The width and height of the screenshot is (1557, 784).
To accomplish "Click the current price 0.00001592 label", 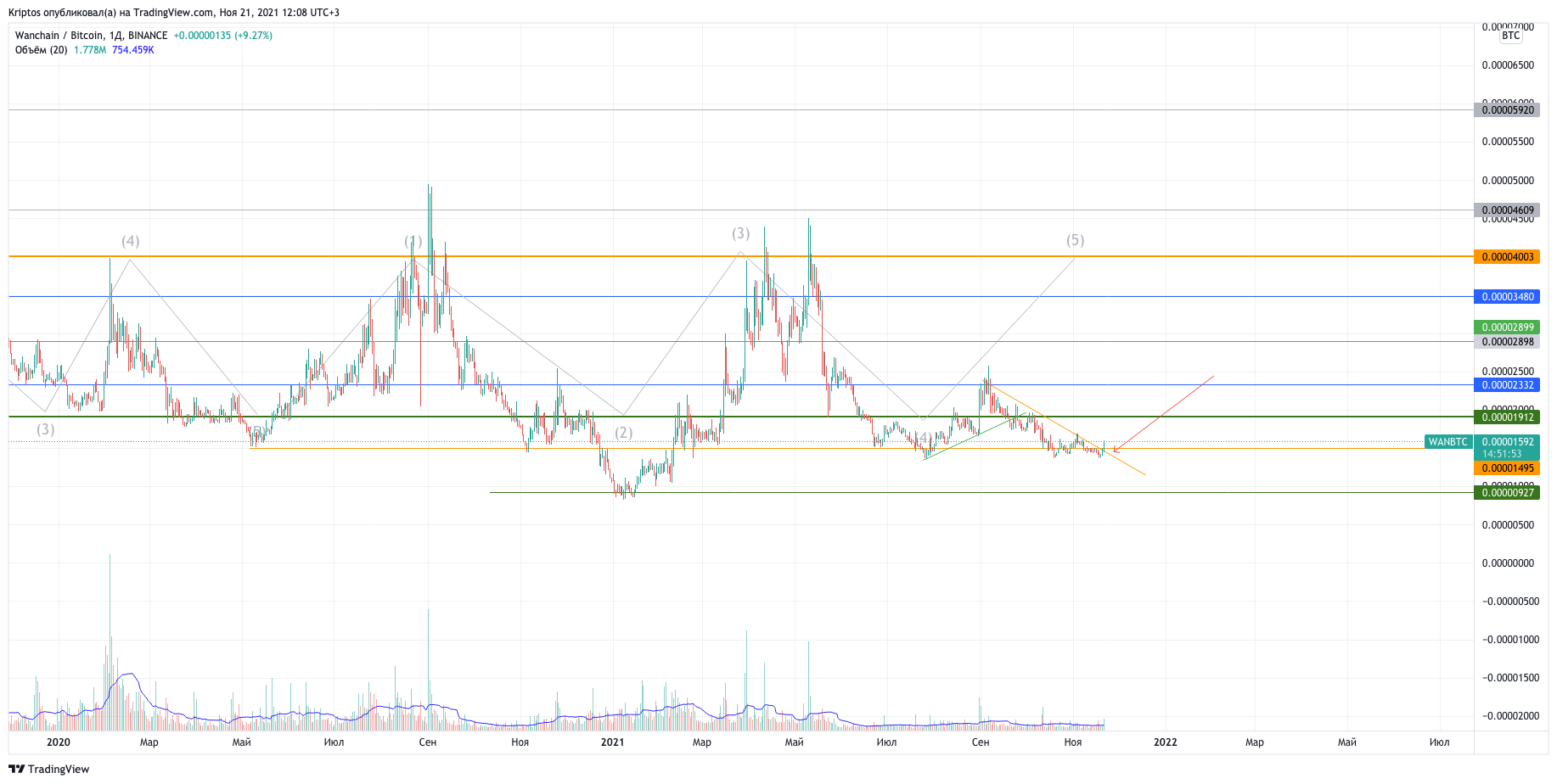I will coord(1508,442).
